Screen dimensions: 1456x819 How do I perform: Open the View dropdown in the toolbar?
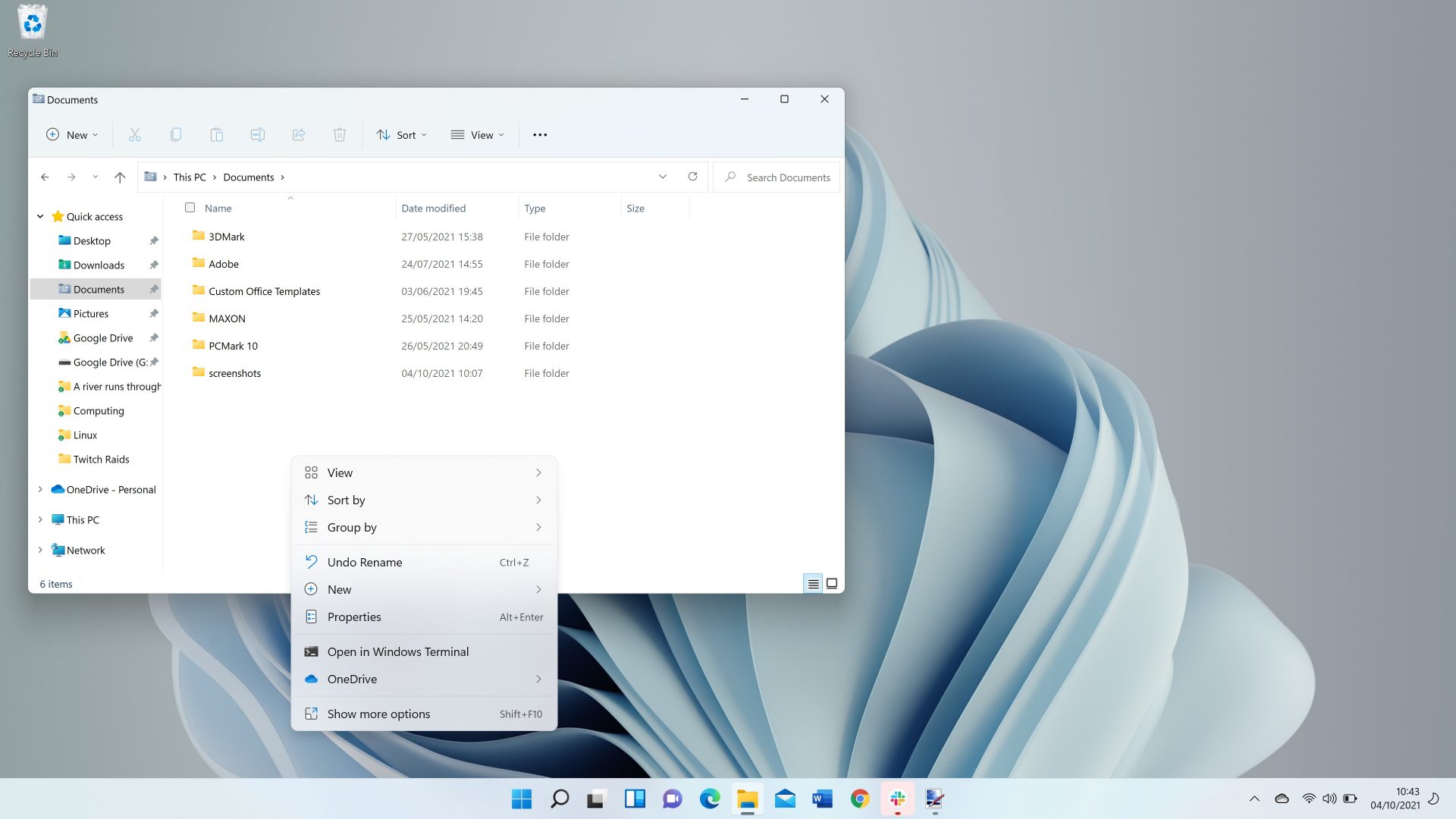[x=477, y=134]
